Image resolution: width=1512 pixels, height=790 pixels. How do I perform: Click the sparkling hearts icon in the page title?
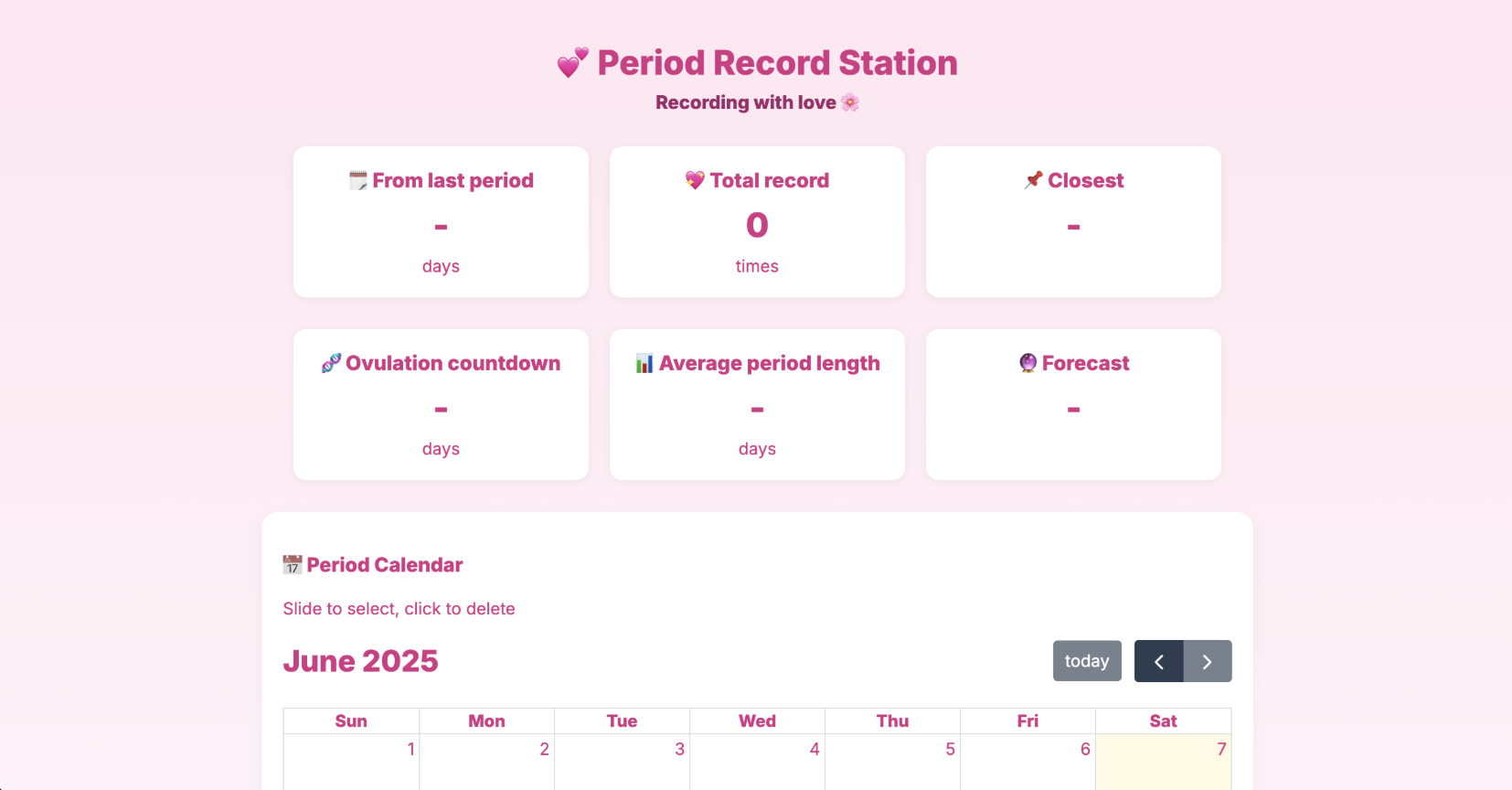(570, 62)
